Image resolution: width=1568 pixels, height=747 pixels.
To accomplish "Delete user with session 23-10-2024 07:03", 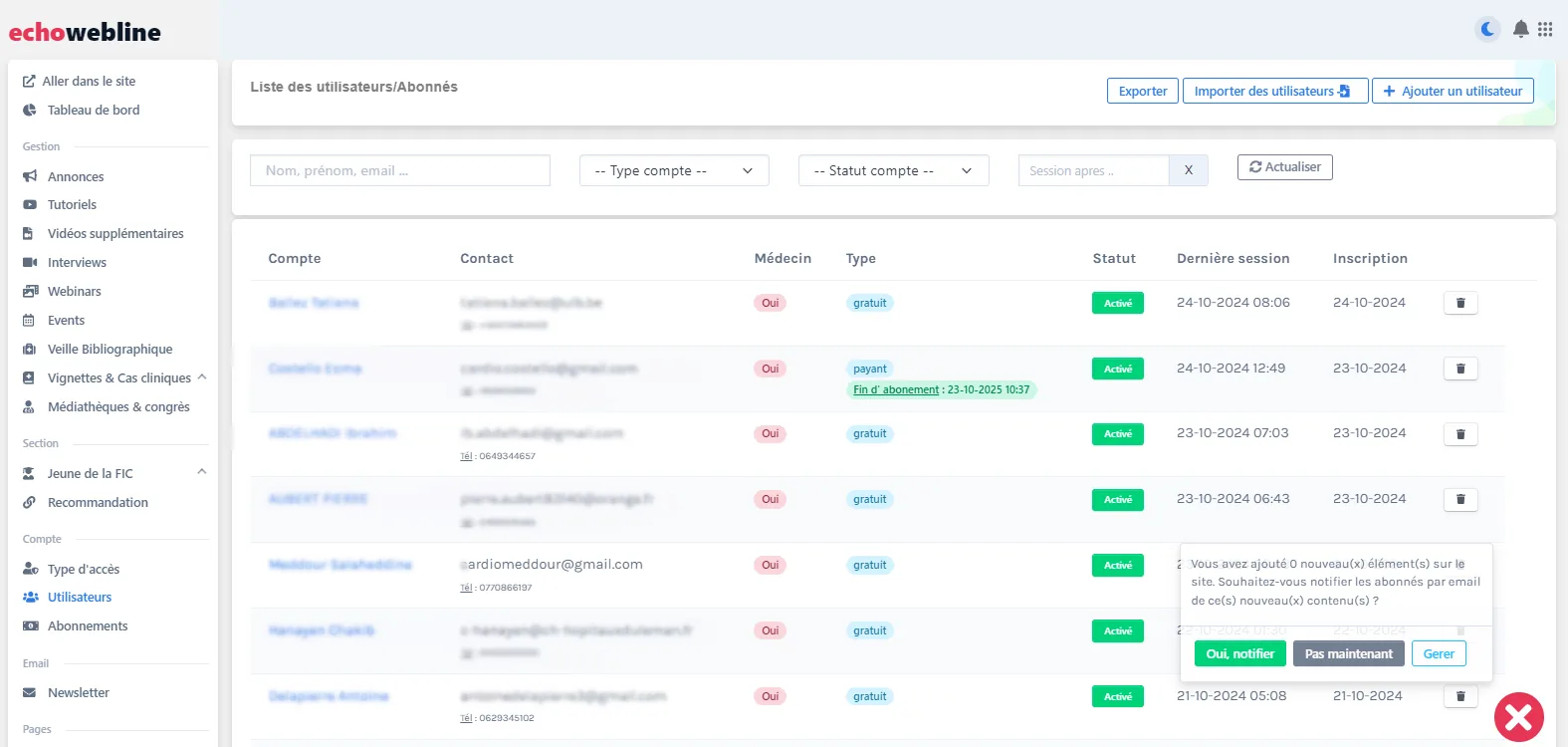I will tap(1460, 434).
